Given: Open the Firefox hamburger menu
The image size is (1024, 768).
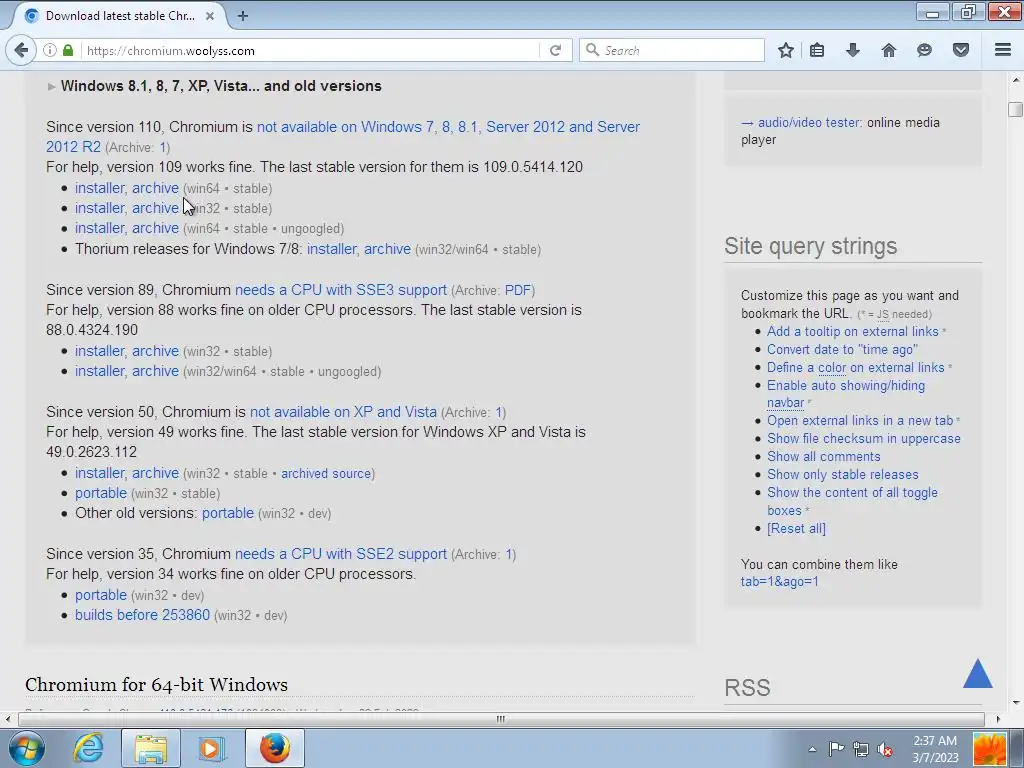Looking at the screenshot, I should point(1003,50).
